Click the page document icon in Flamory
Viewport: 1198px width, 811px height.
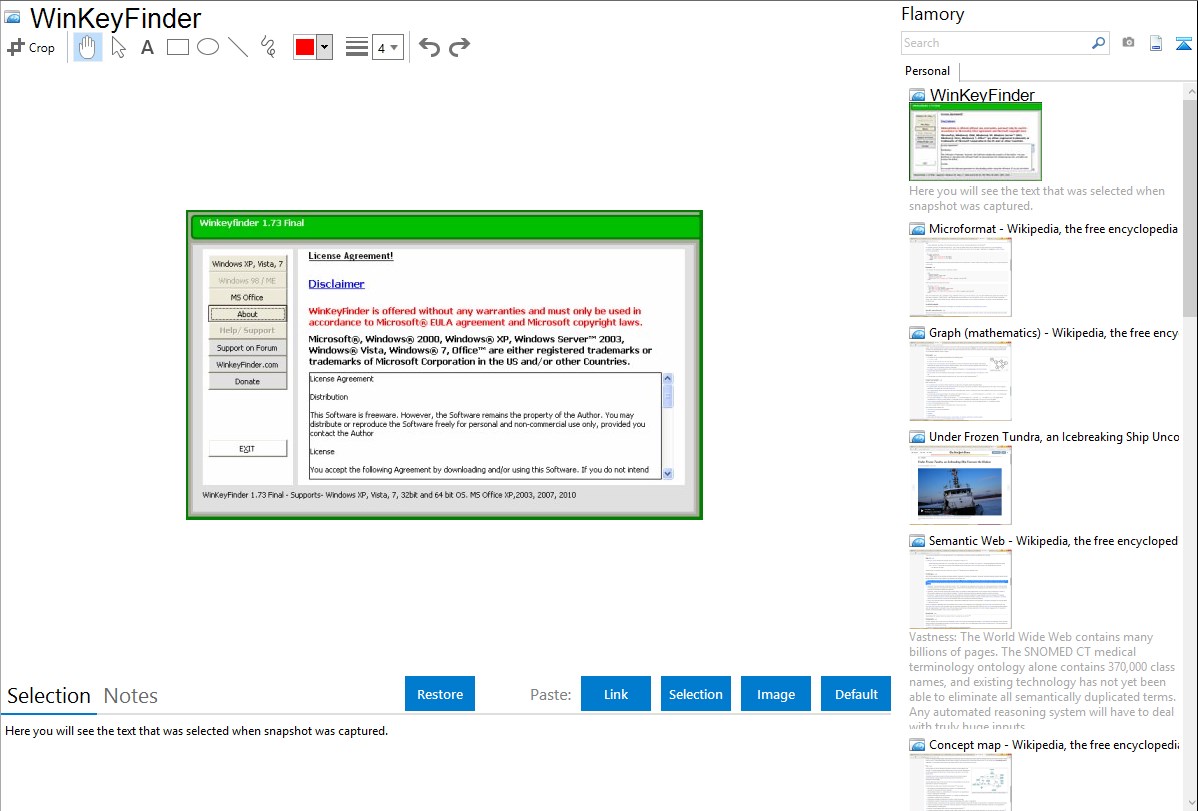(1156, 43)
